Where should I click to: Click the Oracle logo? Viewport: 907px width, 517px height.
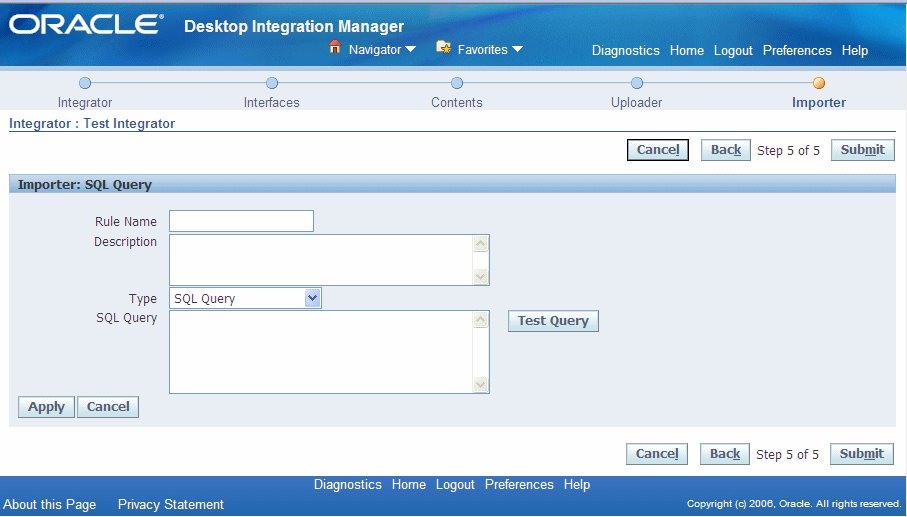86,24
